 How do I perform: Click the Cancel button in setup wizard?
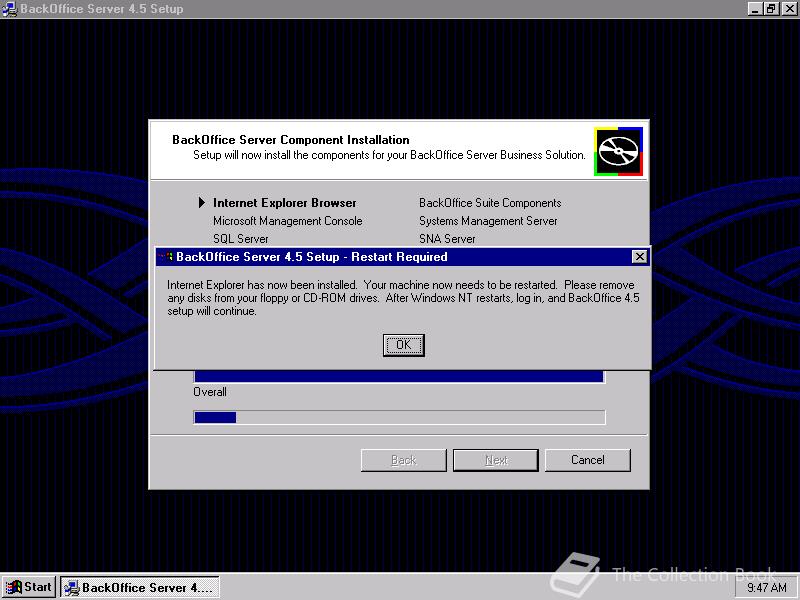587,460
